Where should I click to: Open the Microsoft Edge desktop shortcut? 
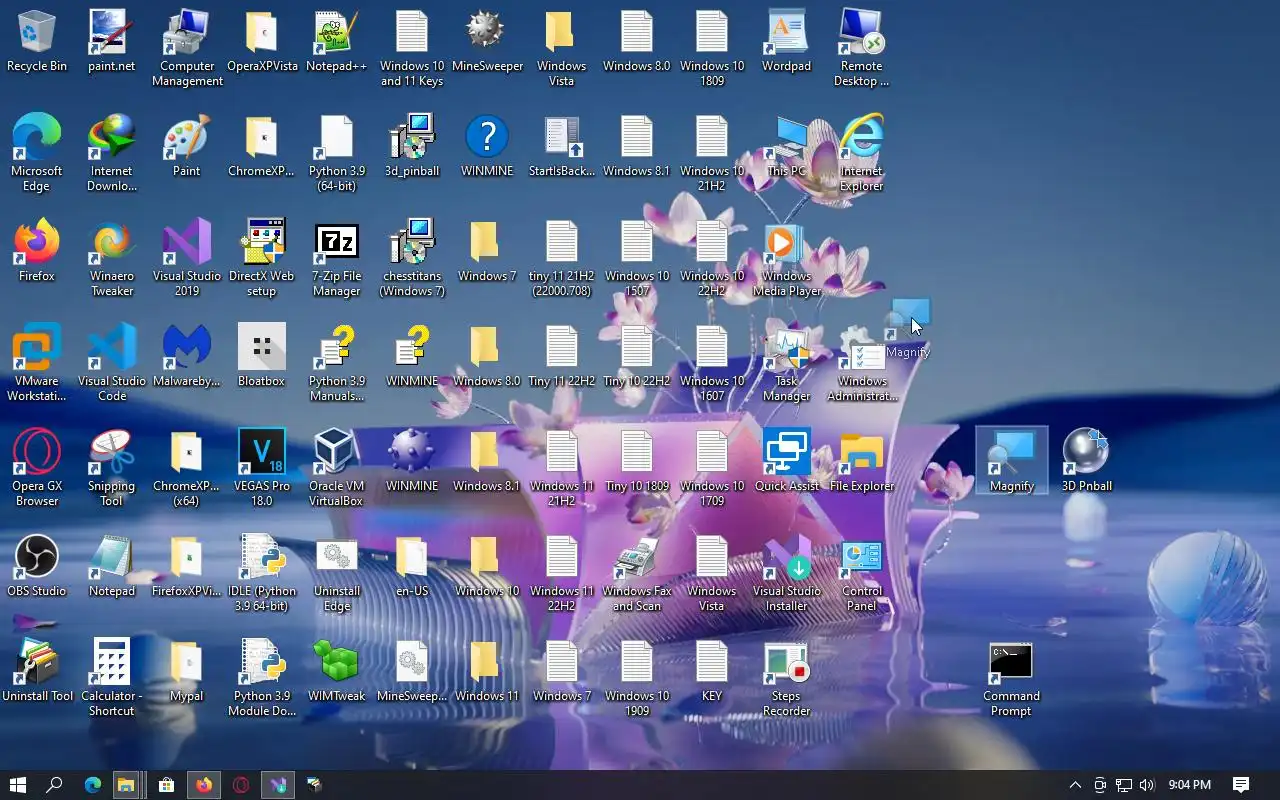(x=37, y=153)
